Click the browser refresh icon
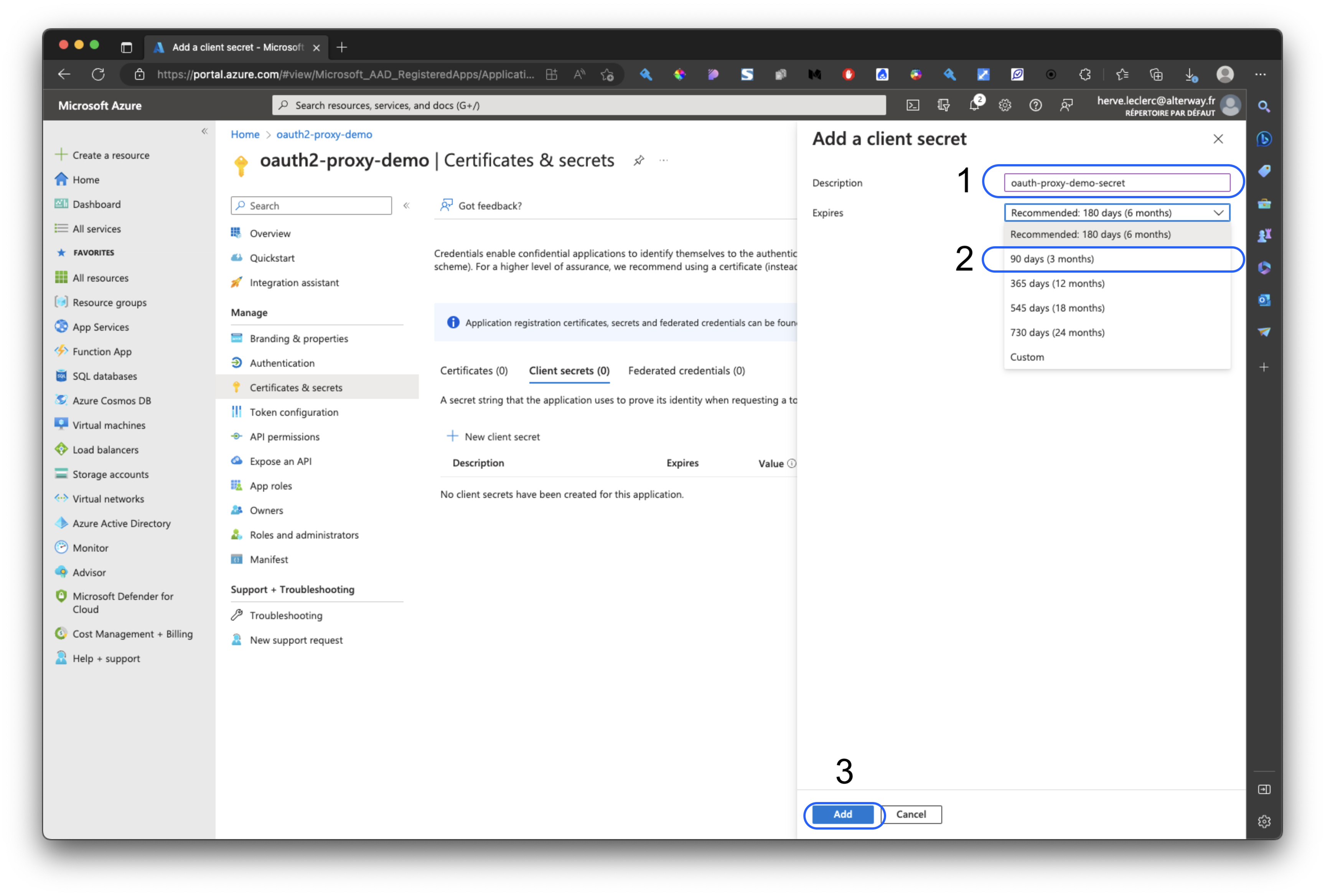 [98, 75]
